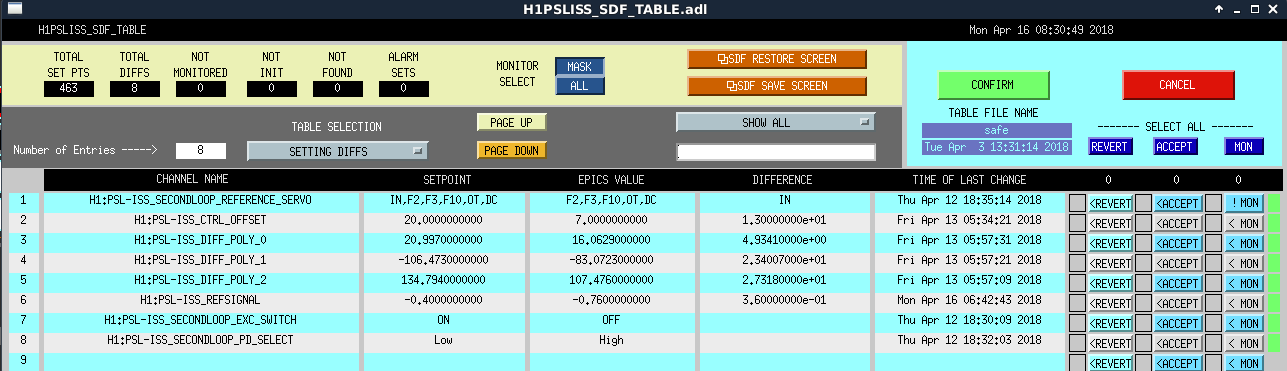The image size is (1287, 371).
Task: Tick accept checkbox for CTRL_OFFSET row
Action: click(x=1144, y=222)
